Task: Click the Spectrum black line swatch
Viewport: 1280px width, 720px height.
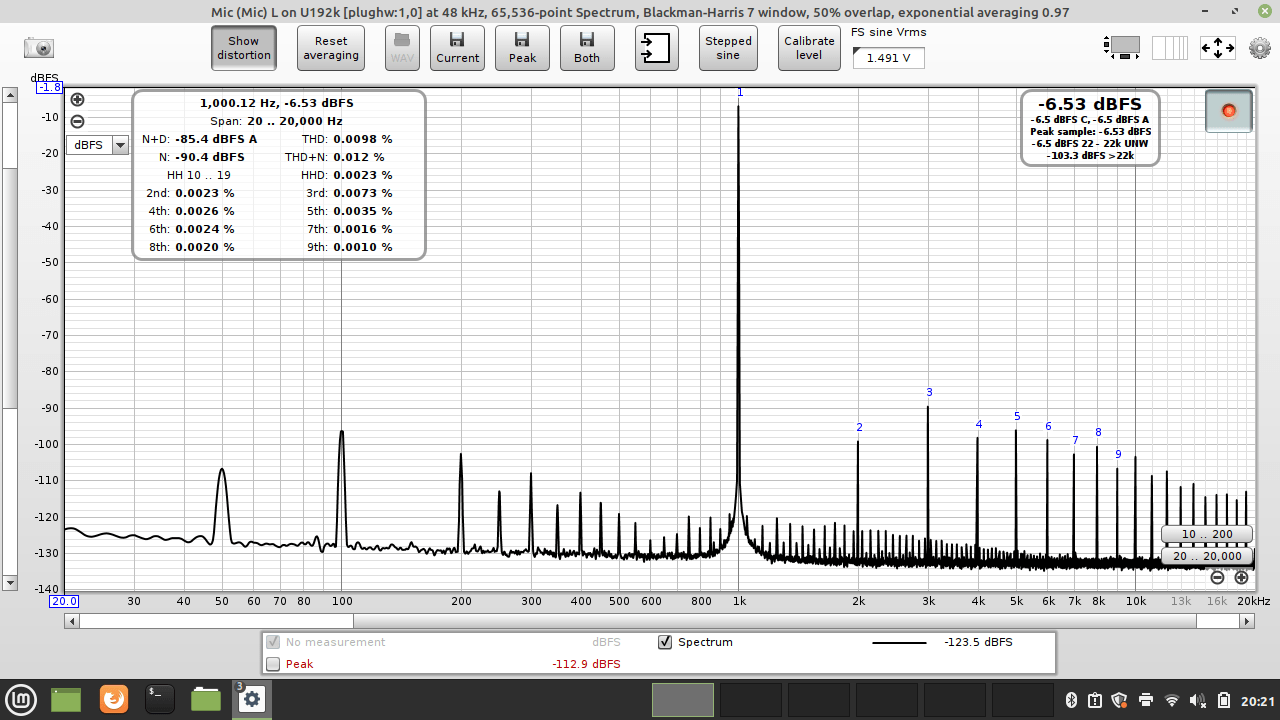Action: (x=899, y=642)
